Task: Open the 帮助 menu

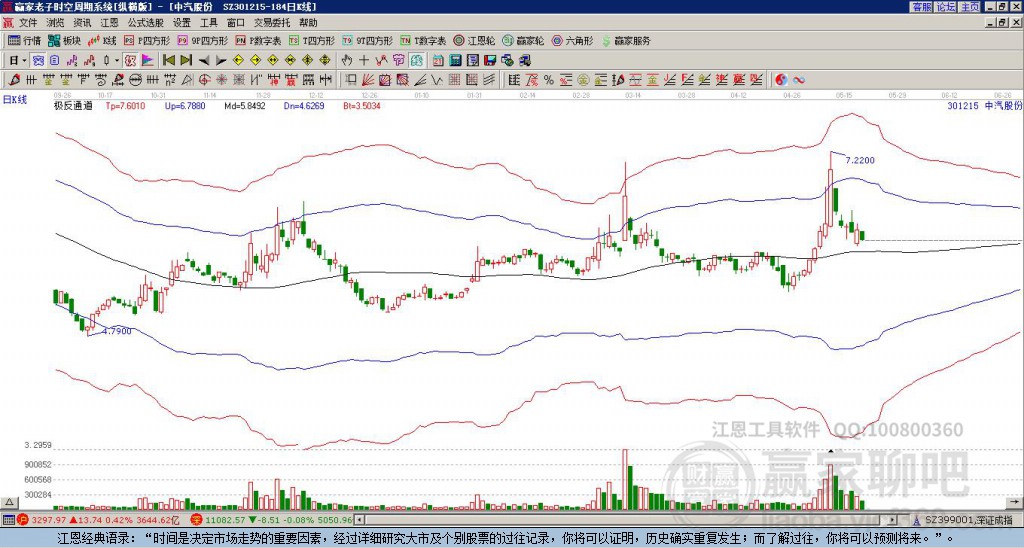Action: pyautogui.click(x=308, y=23)
